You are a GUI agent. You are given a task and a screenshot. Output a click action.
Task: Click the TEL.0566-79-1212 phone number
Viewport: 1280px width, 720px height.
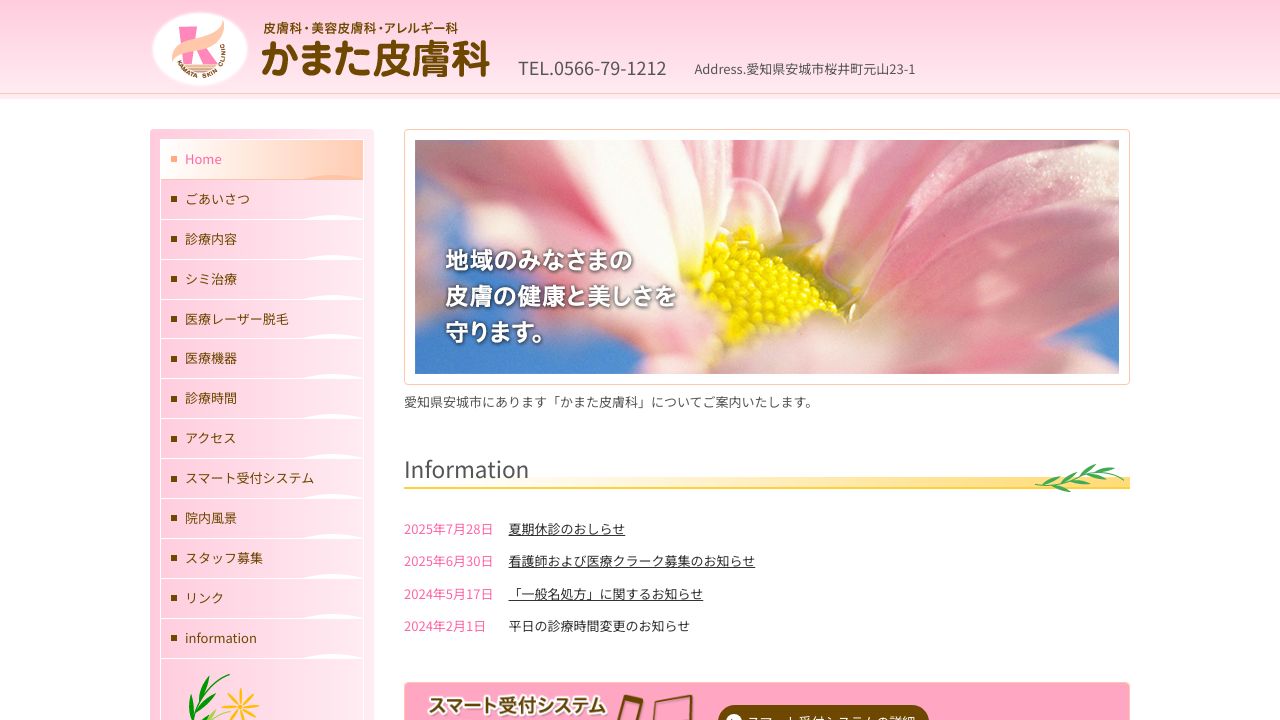(591, 68)
